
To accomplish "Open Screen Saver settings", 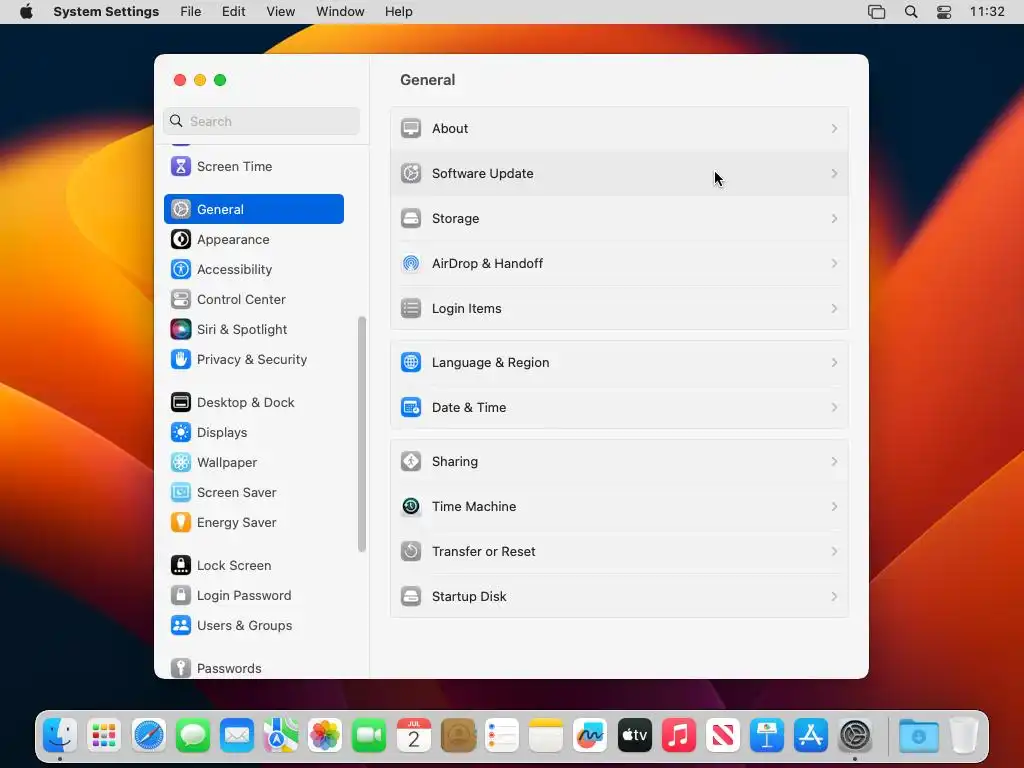I will point(253,493).
